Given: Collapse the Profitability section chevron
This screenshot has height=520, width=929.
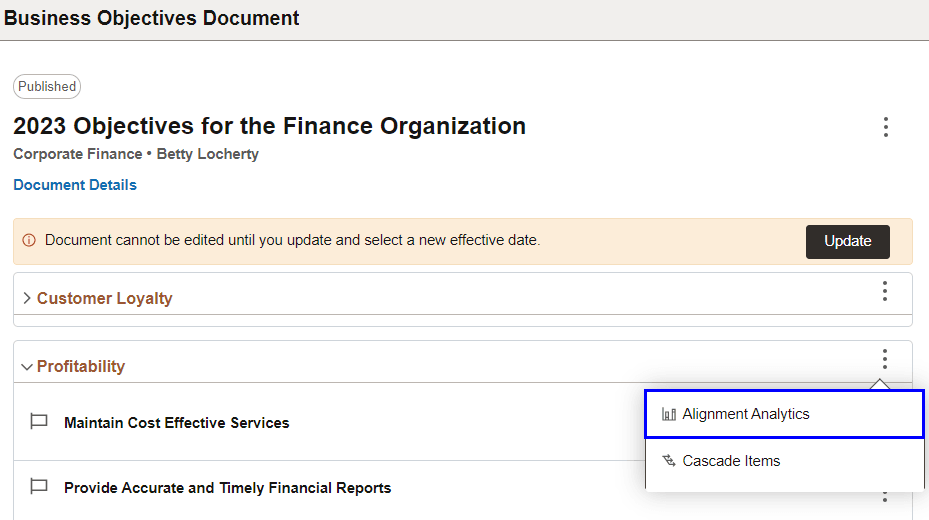Looking at the screenshot, I should click(26, 367).
